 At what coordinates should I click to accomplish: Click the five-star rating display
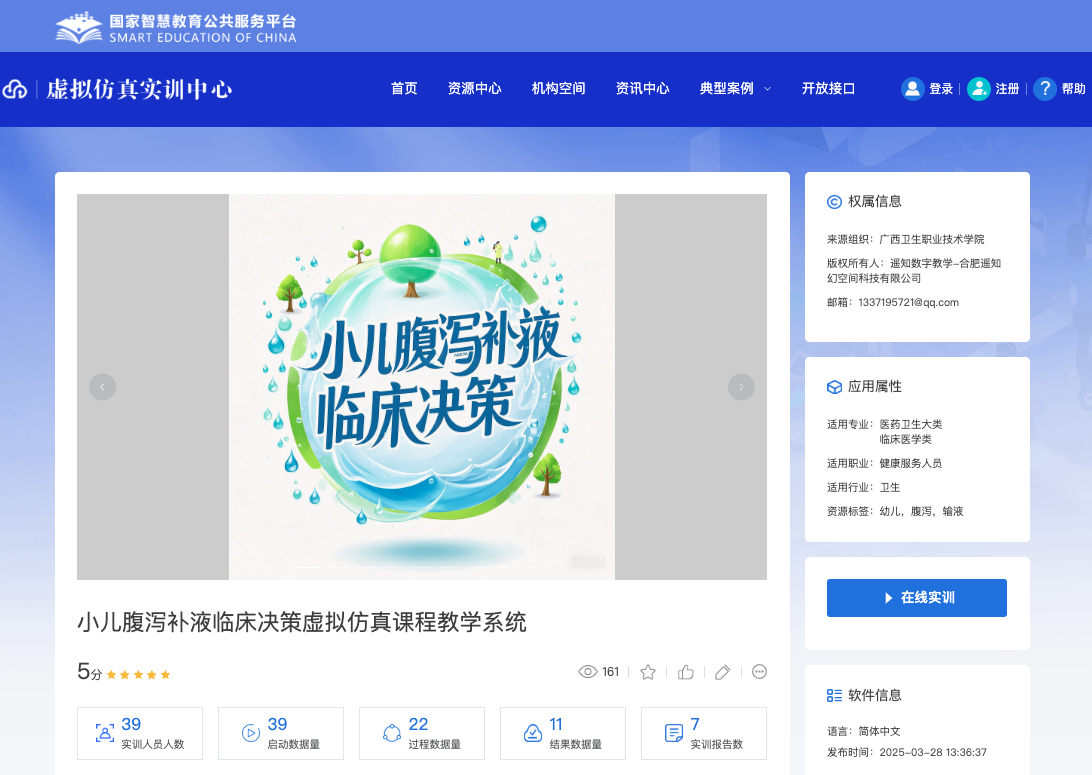click(138, 675)
